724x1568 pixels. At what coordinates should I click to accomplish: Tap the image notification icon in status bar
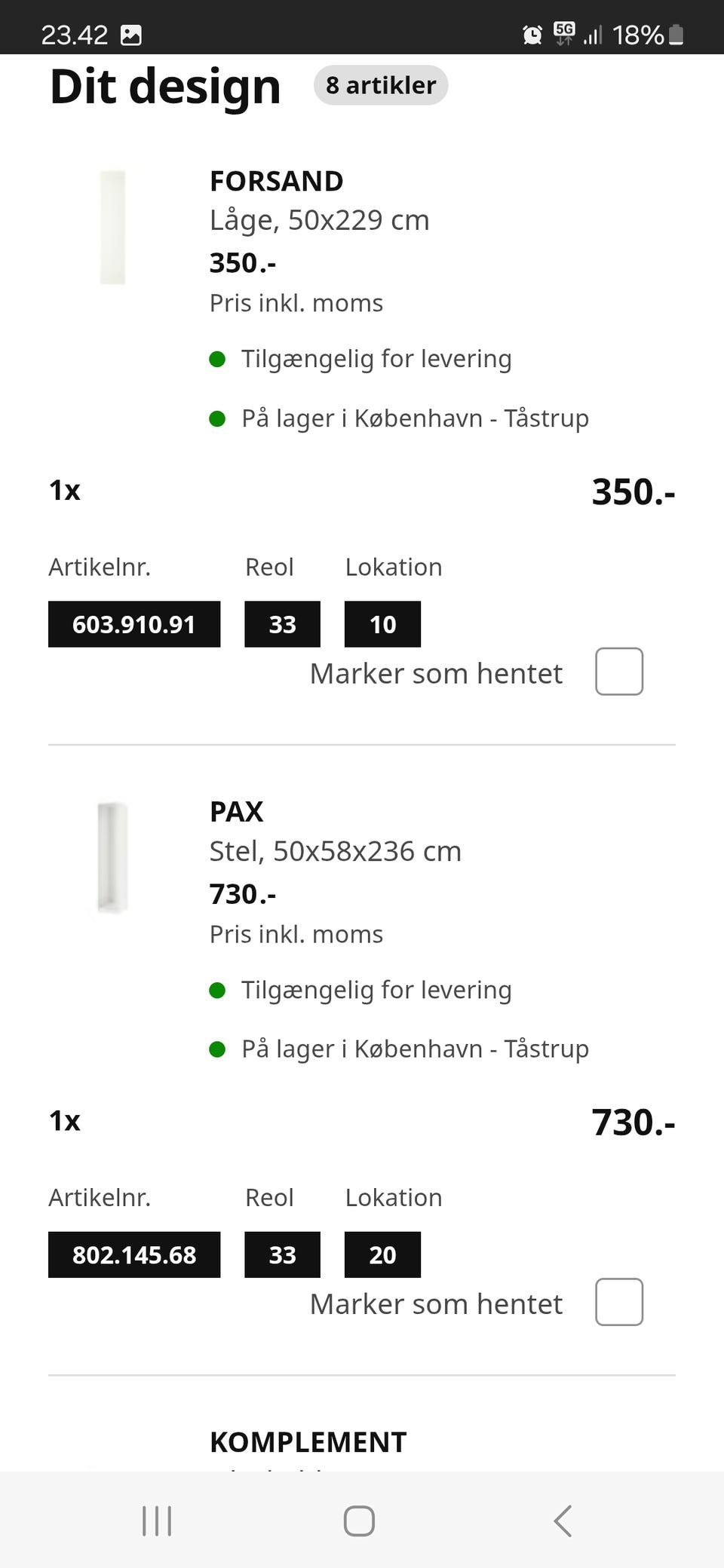pos(131,35)
